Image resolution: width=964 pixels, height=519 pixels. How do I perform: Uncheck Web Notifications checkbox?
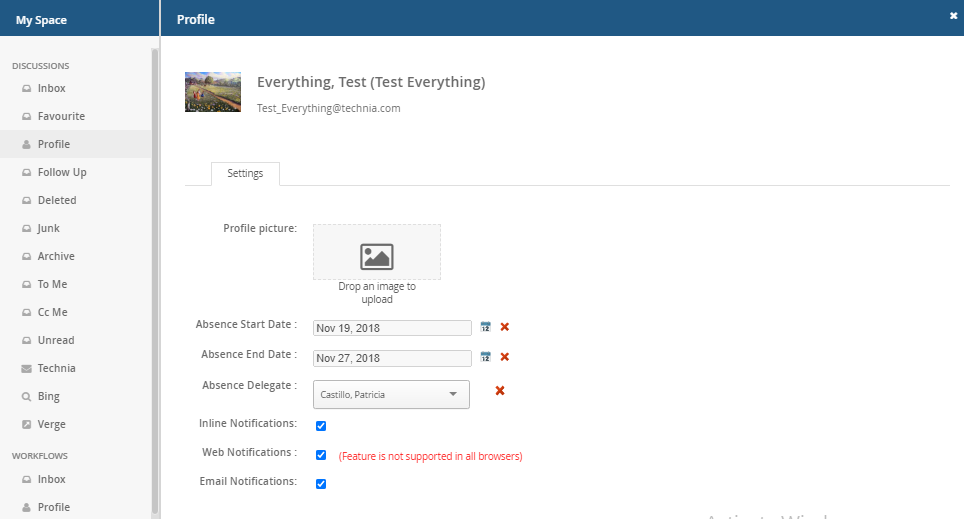[321, 455]
